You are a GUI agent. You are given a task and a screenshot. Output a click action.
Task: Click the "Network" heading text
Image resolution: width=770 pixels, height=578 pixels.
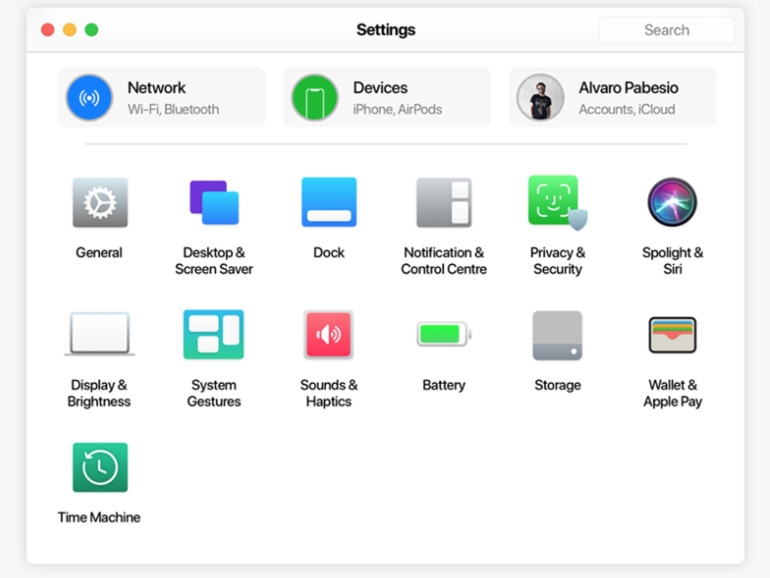point(157,87)
